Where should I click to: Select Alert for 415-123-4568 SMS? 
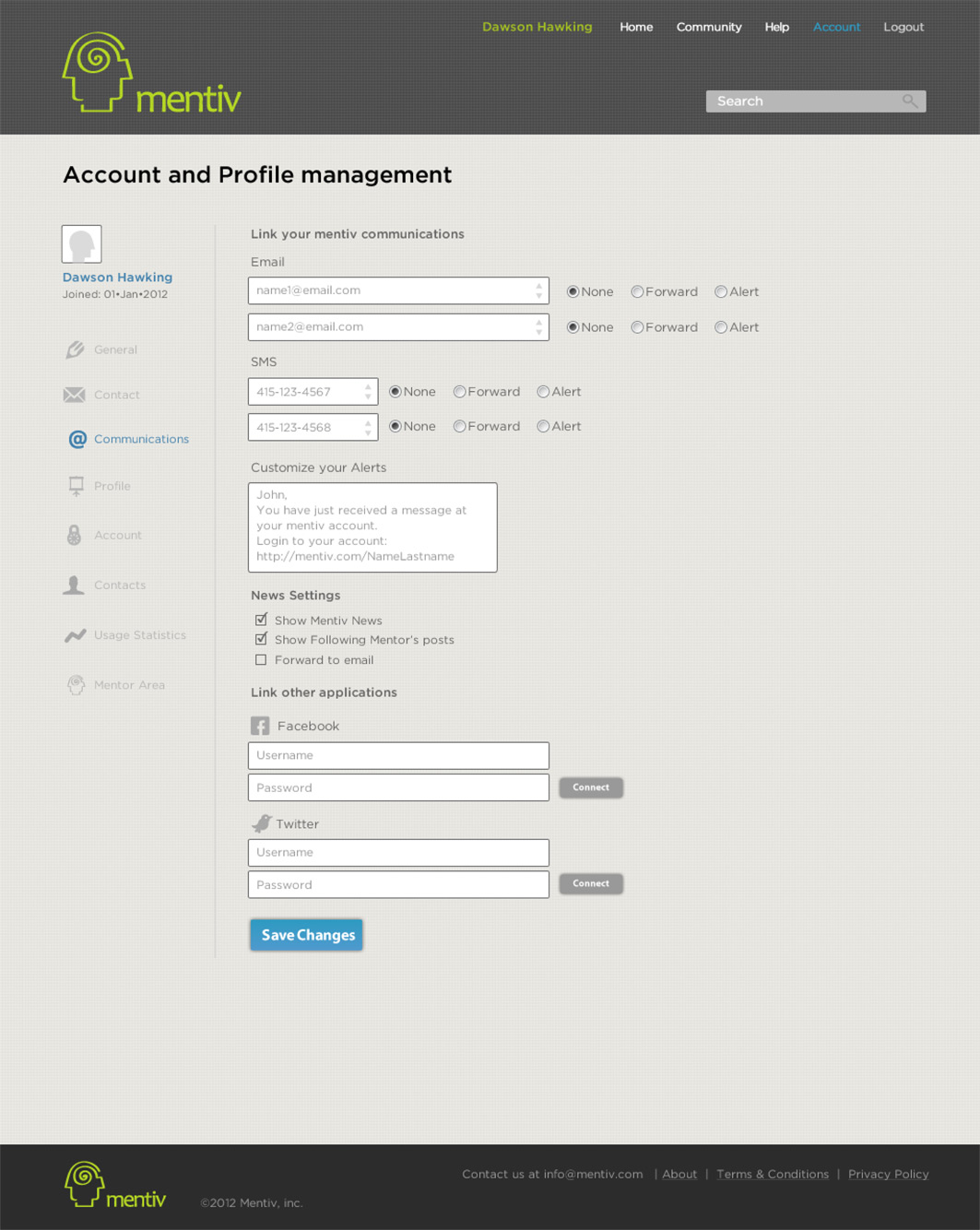[543, 426]
